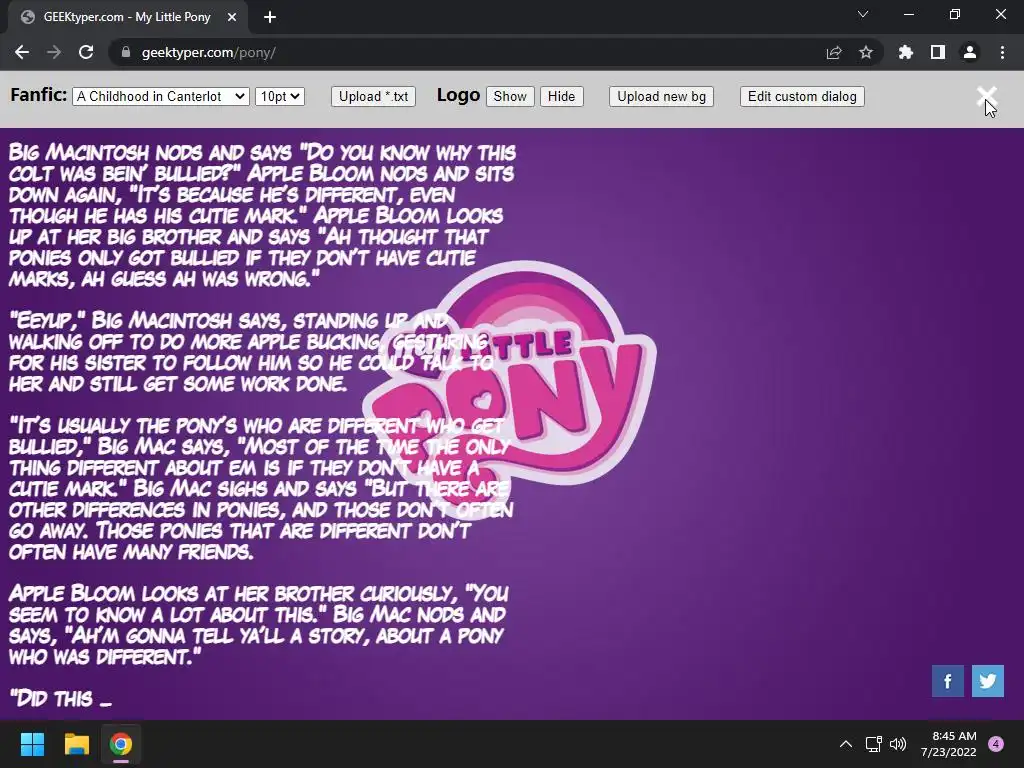Open notification center badge
This screenshot has width=1024, height=768.
coord(996,744)
